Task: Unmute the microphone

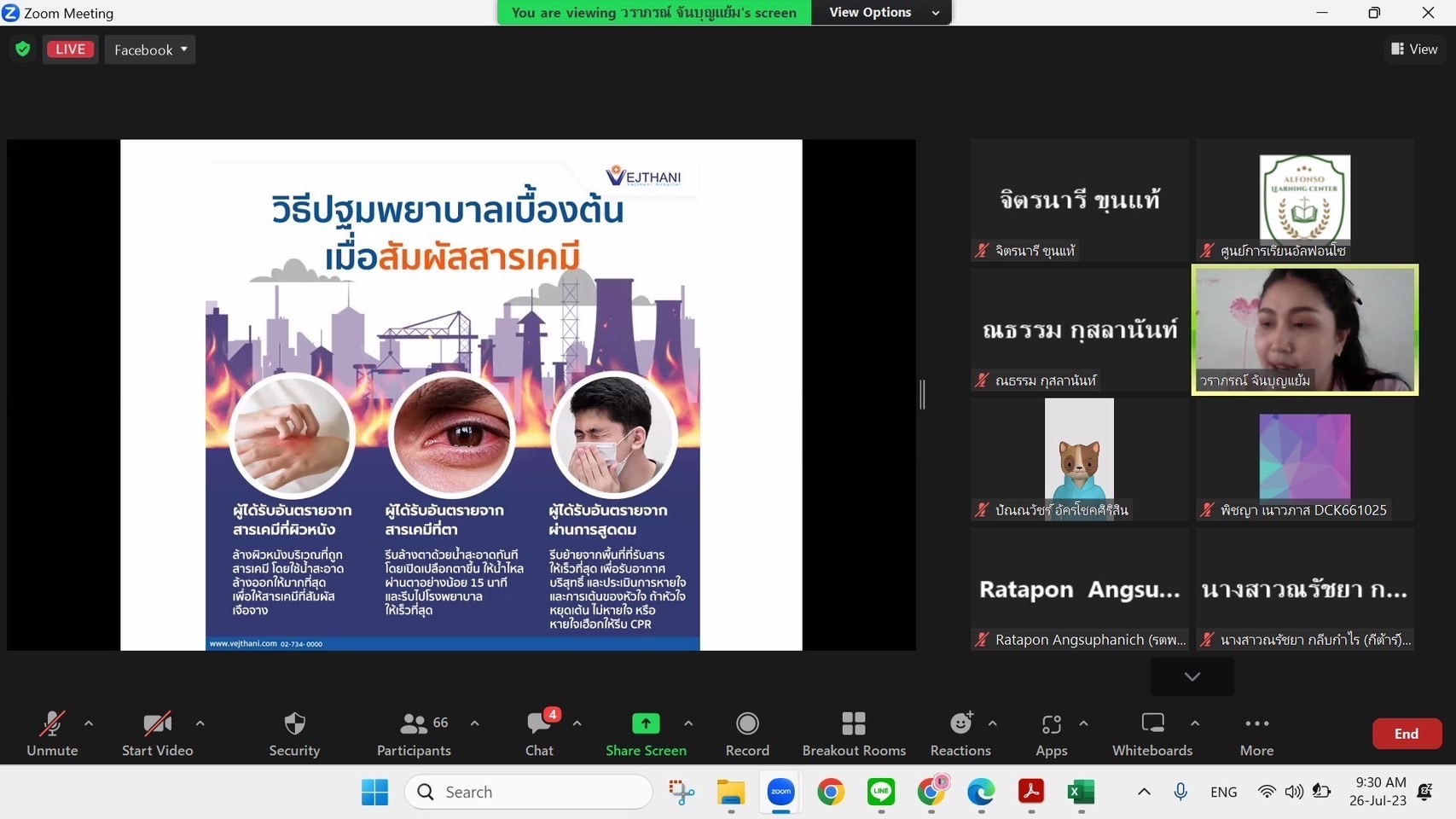Action: (52, 734)
